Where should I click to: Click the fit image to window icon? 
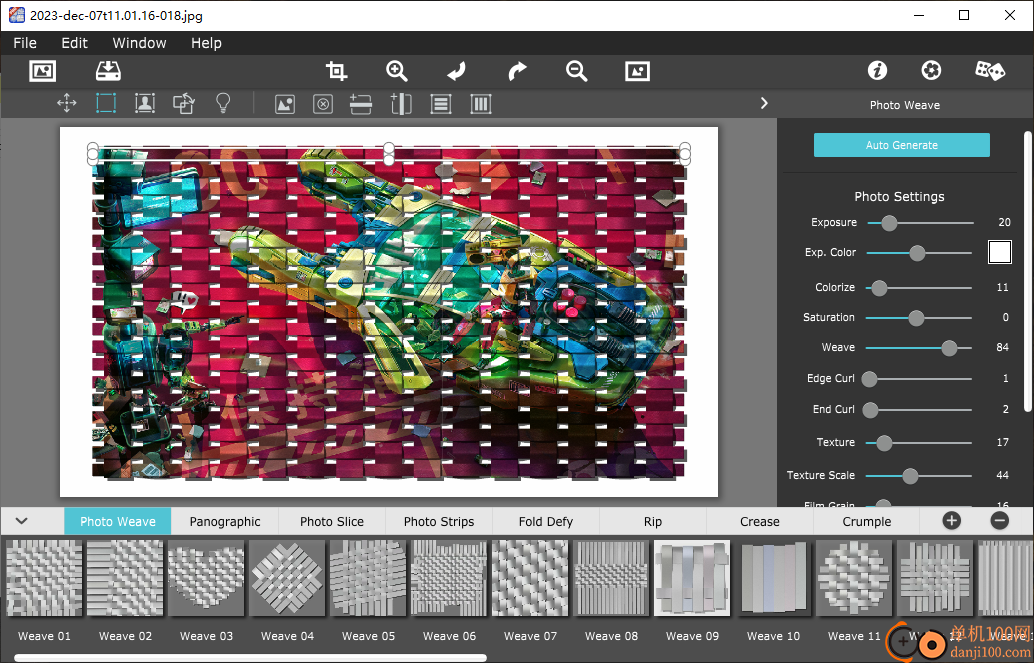click(638, 71)
